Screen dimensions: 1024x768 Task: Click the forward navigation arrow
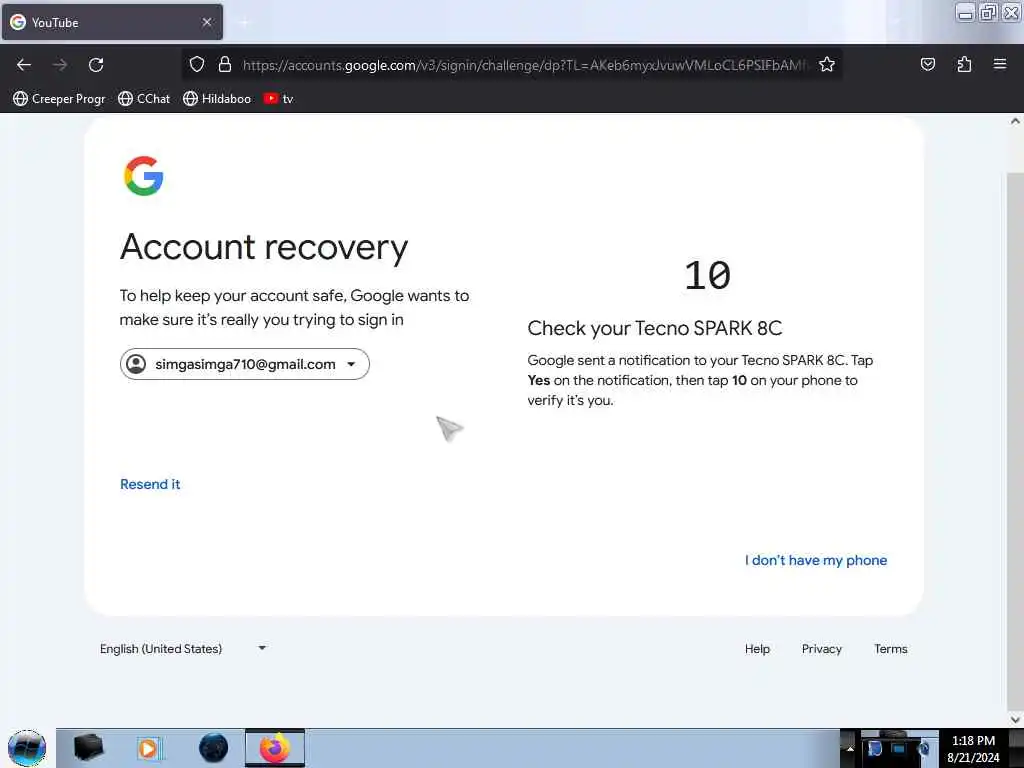pyautogui.click(x=60, y=65)
